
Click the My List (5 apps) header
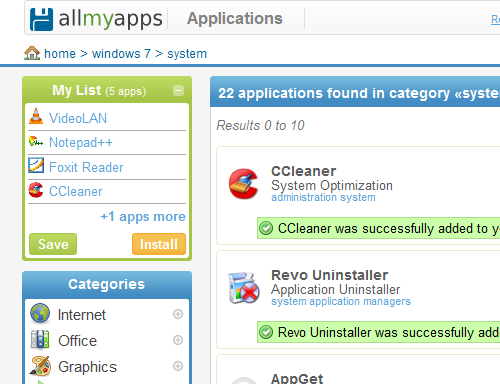click(99, 90)
